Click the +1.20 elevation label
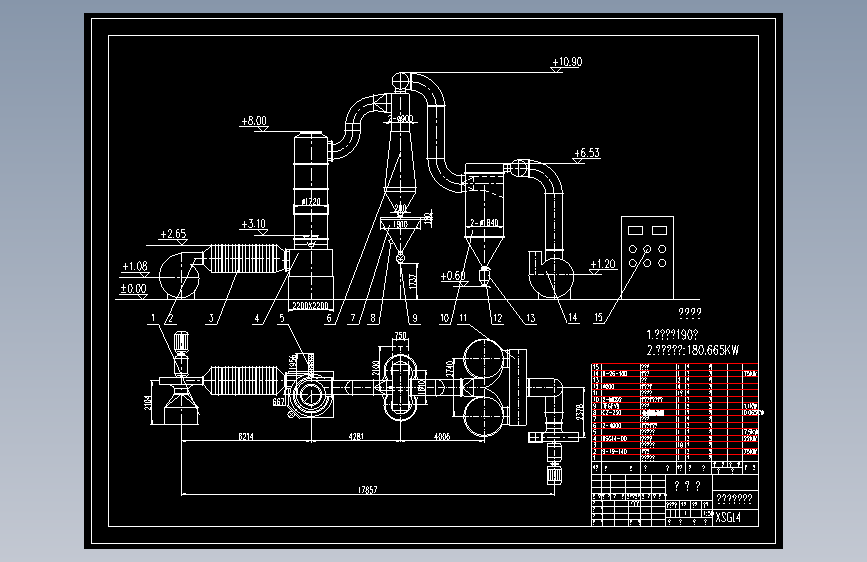The height and width of the screenshot is (562, 867). [603, 264]
